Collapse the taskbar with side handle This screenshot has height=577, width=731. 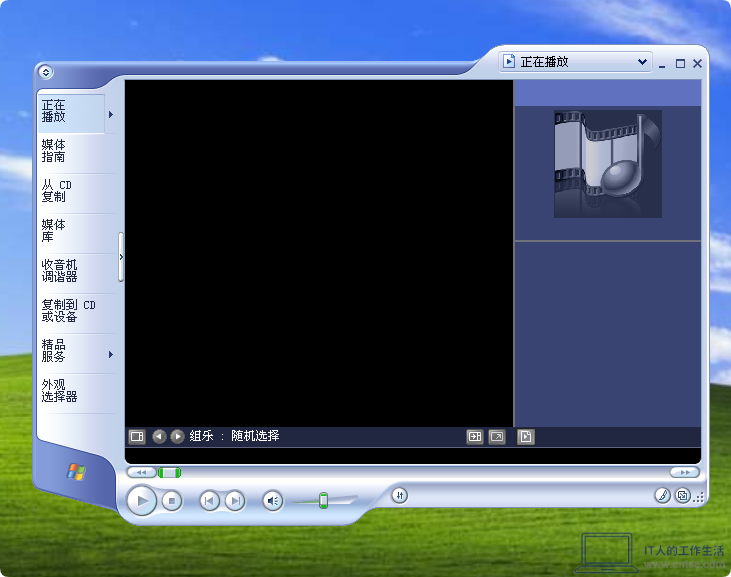click(121, 257)
